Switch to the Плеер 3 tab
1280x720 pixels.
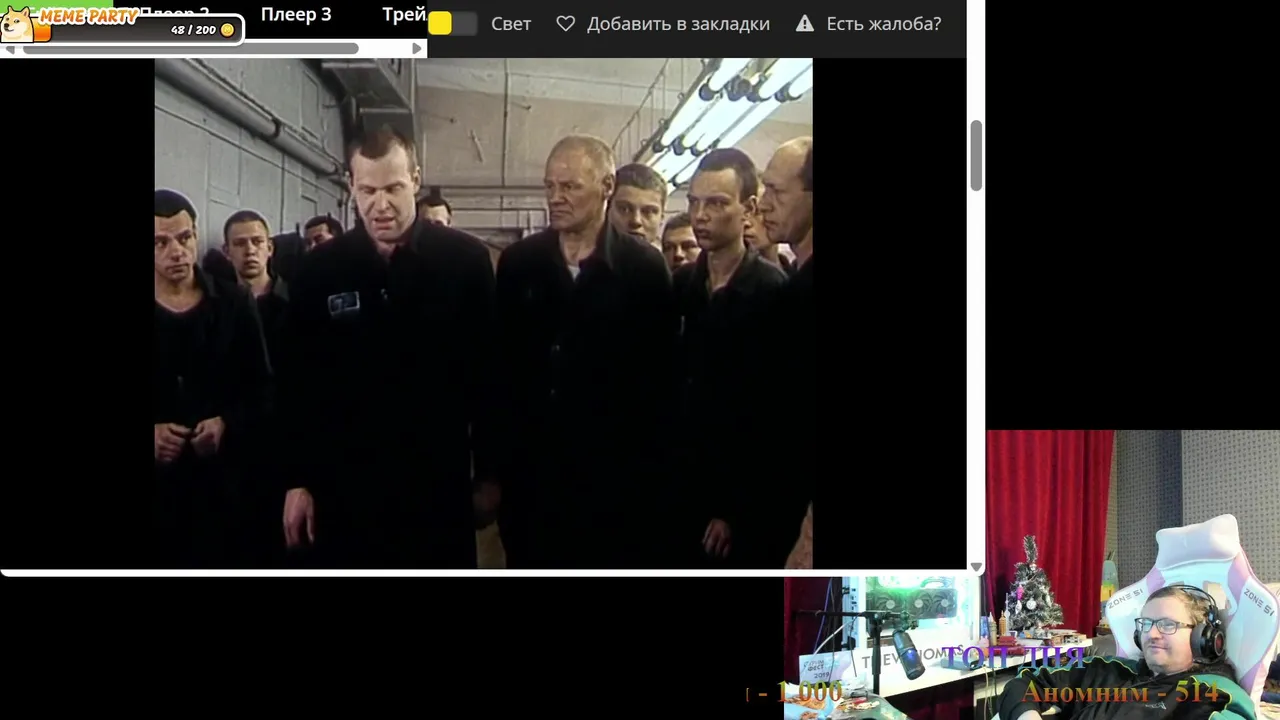(295, 15)
